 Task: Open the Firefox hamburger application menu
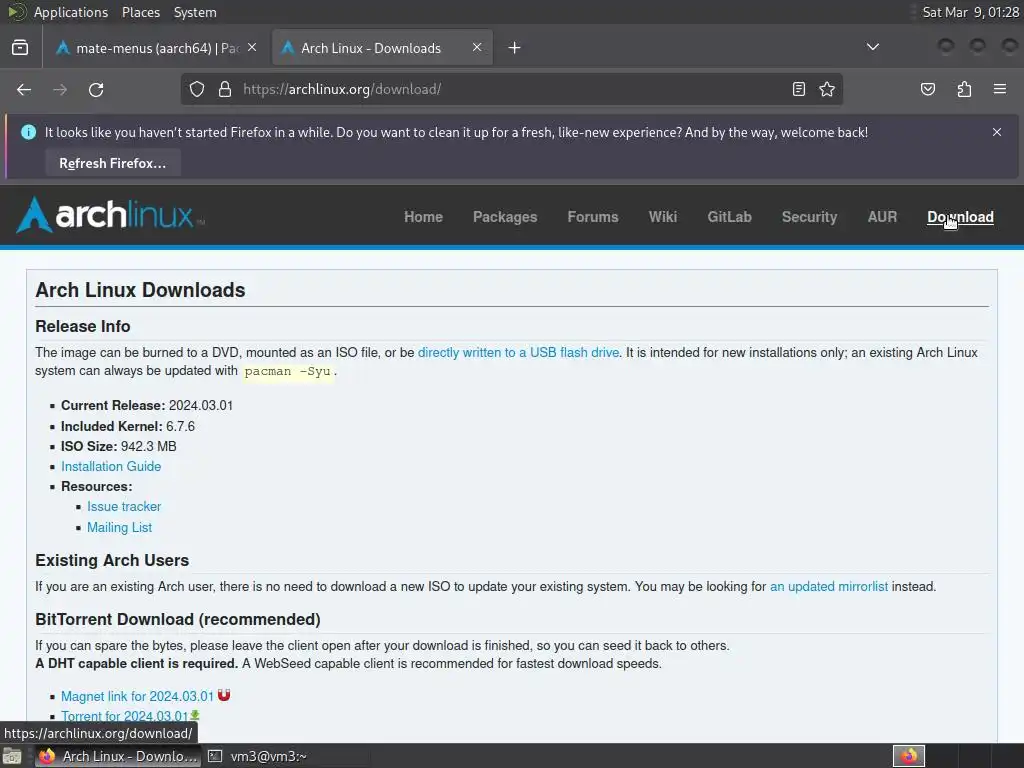[1000, 89]
